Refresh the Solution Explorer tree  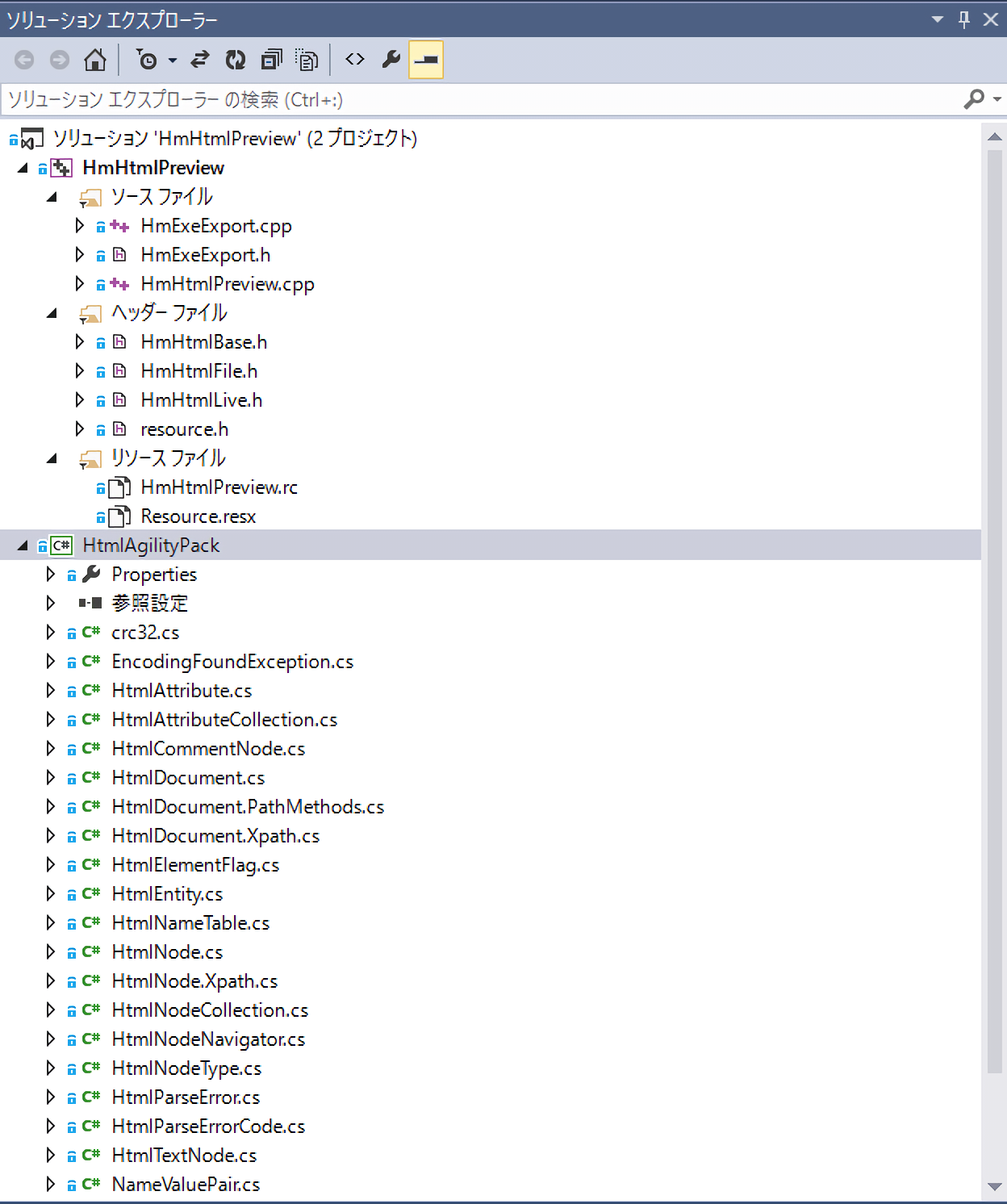(236, 60)
